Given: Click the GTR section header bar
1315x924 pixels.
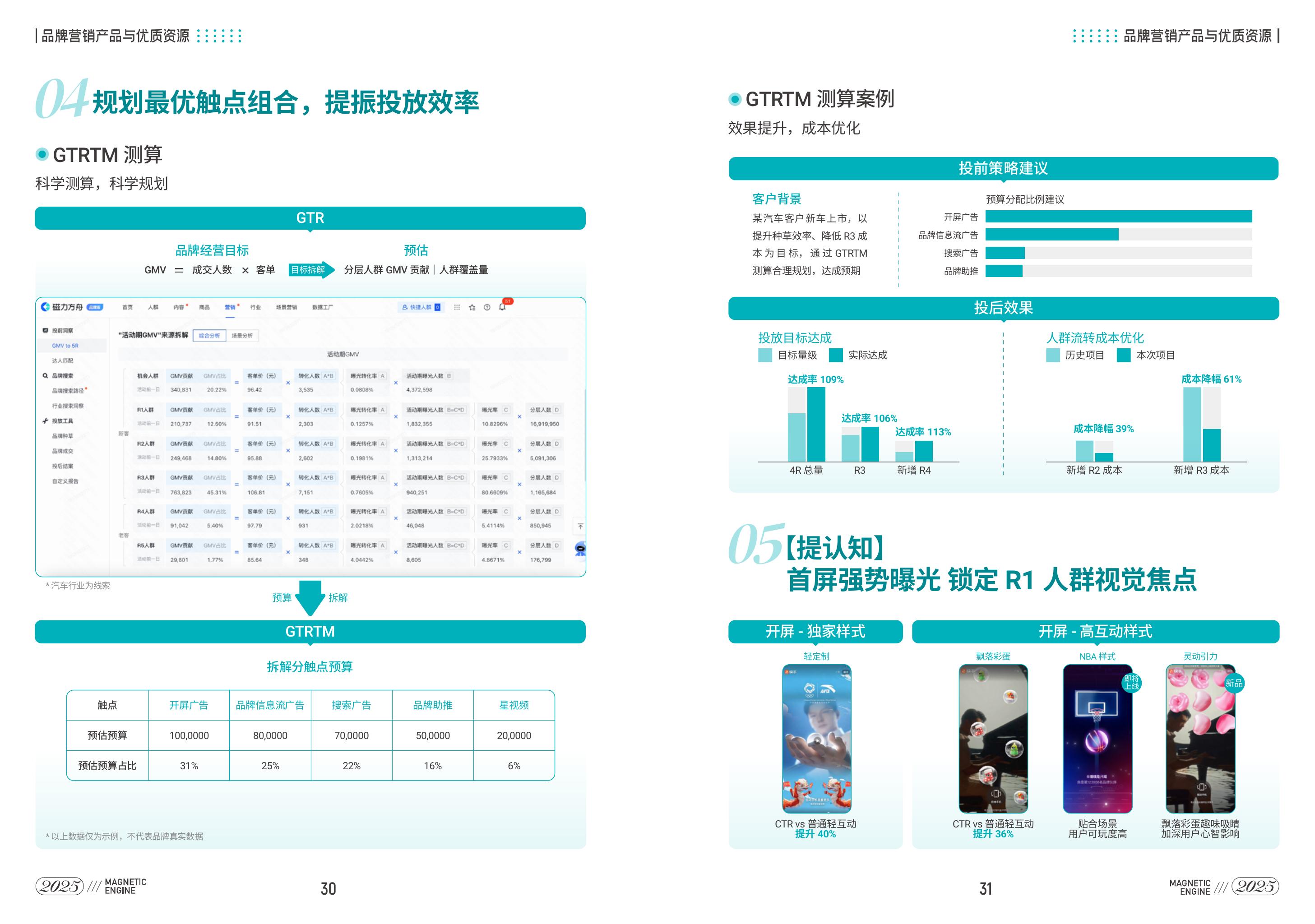Looking at the screenshot, I should click(310, 218).
